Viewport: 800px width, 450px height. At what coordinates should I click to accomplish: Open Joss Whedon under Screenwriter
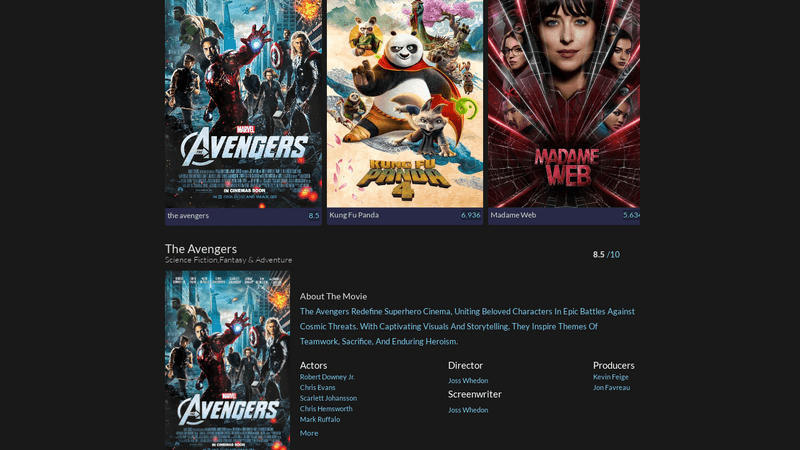468,410
